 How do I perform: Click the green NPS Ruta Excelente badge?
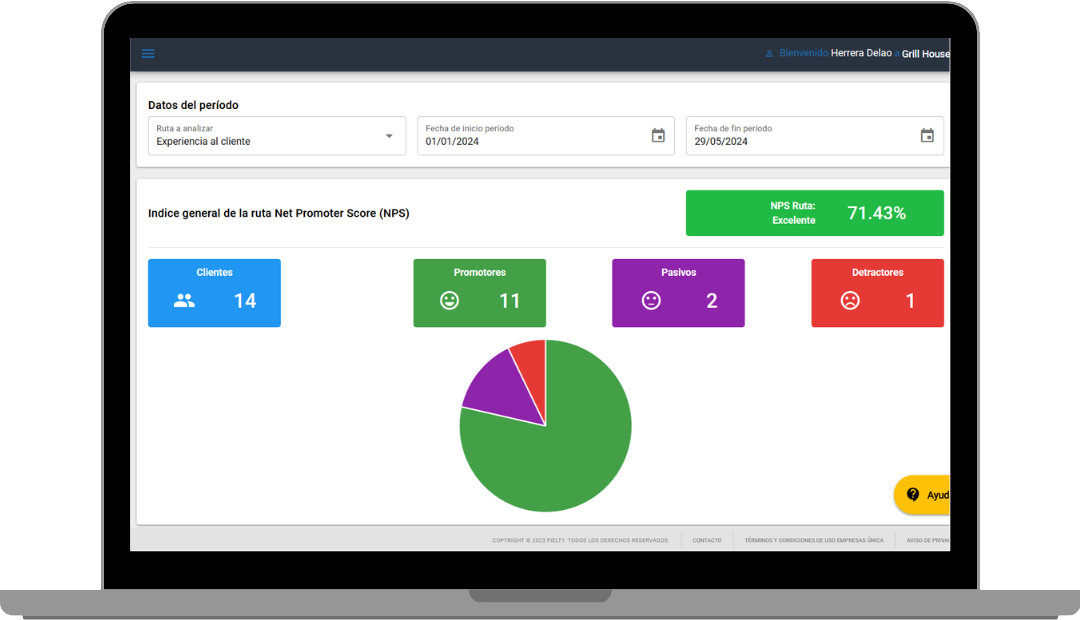(x=814, y=213)
